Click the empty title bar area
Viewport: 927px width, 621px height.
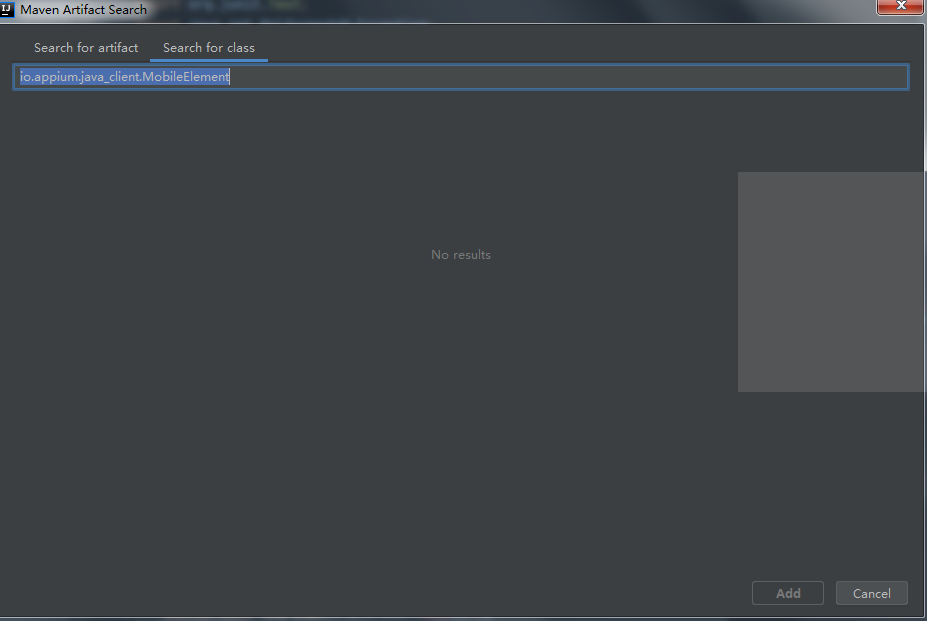point(500,9)
